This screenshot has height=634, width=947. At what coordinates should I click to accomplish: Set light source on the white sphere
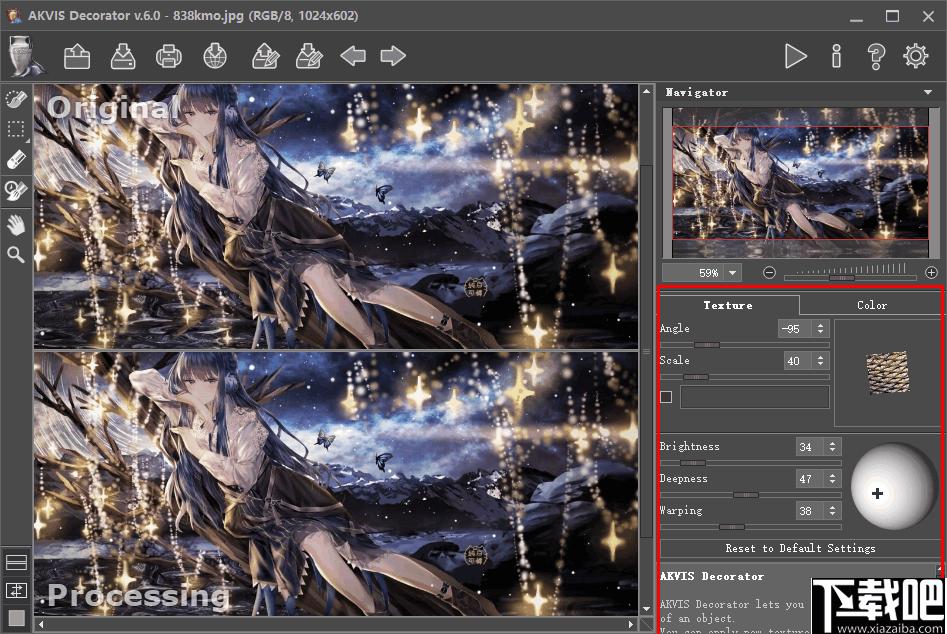(x=893, y=487)
